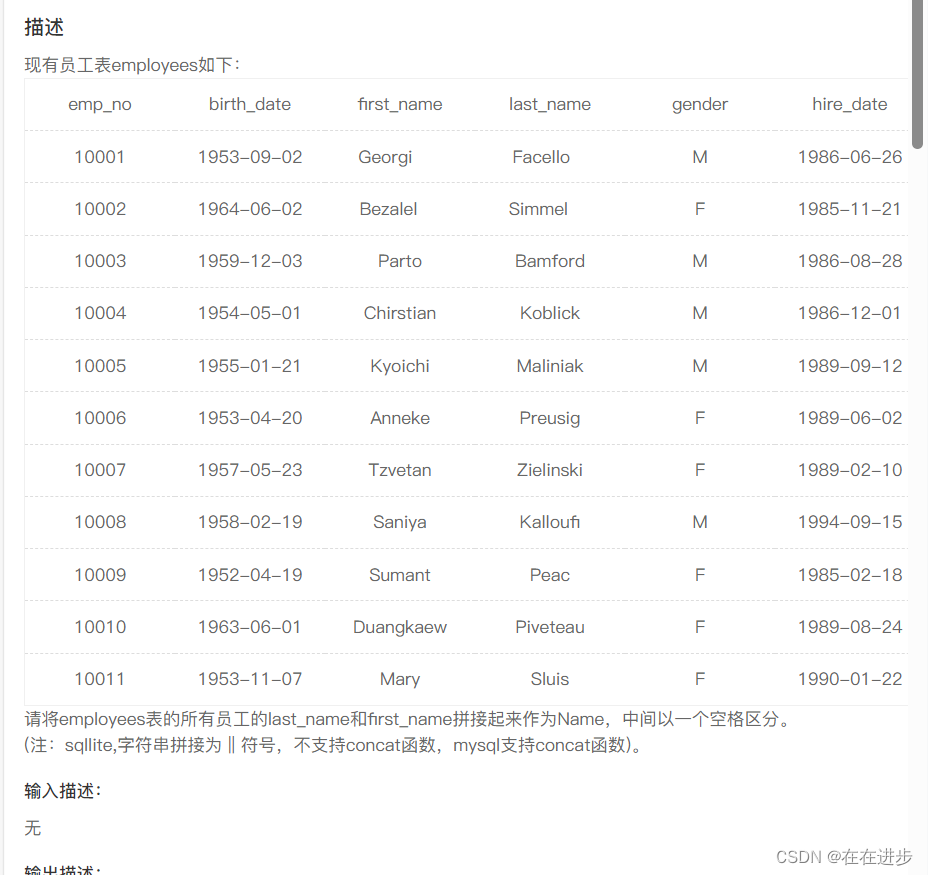928x875 pixels.
Task: Click the birth date 1963-06-01 of Duangkaew
Action: [249, 627]
